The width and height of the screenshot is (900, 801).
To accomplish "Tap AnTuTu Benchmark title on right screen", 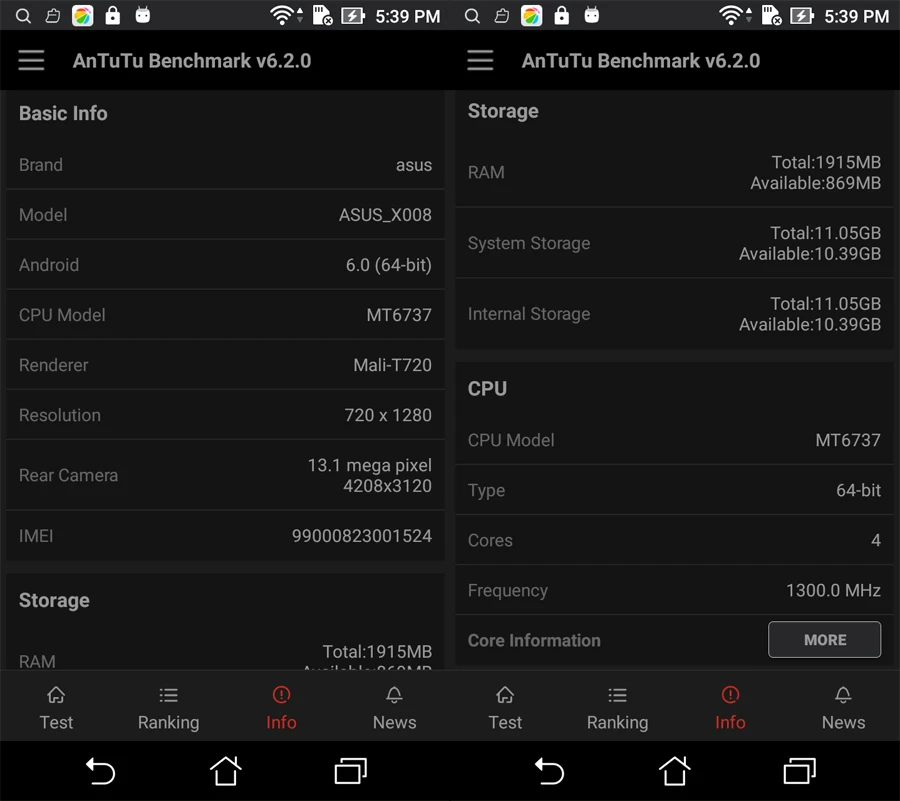I will pyautogui.click(x=641, y=61).
